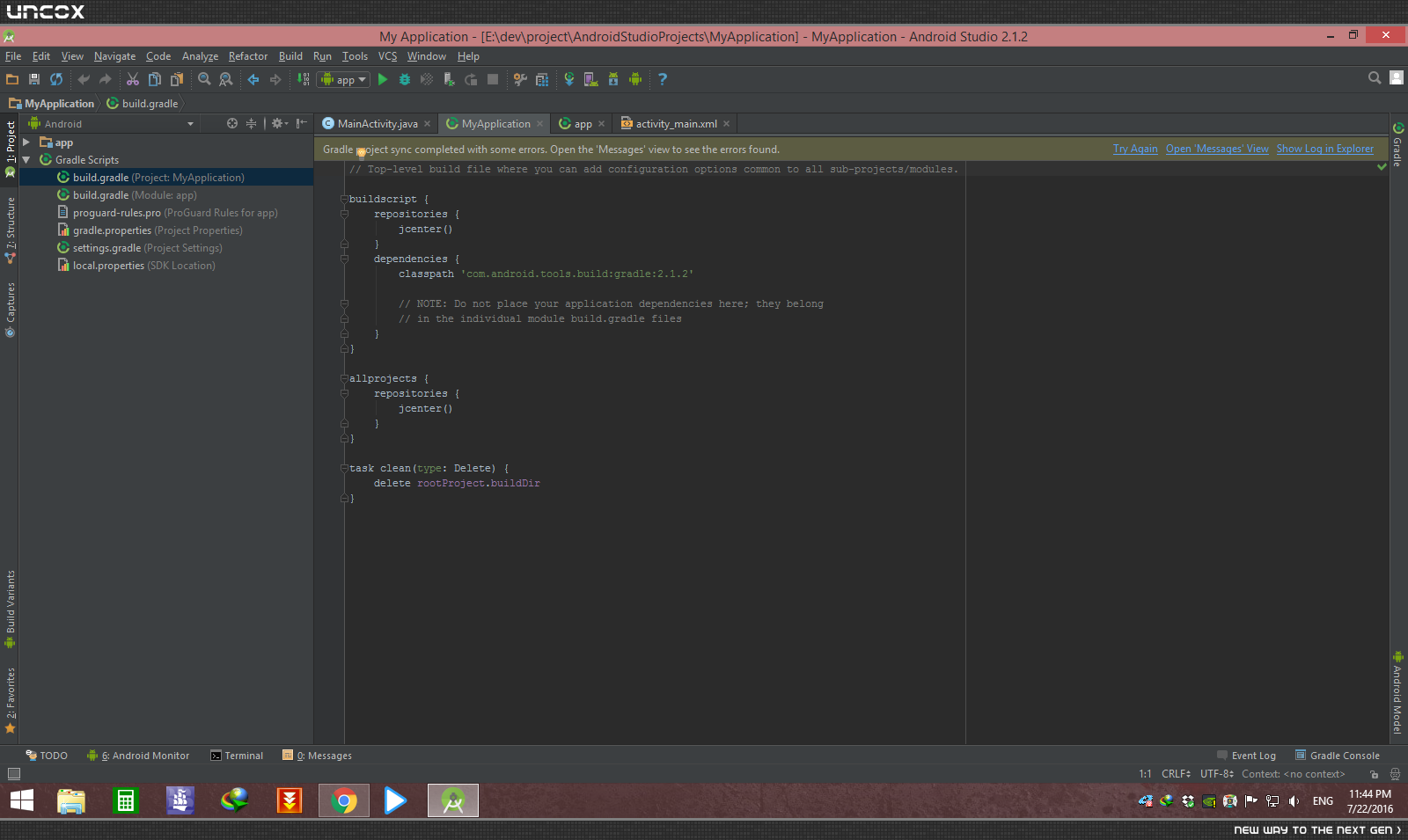Click the Make Project build icon
Image resolution: width=1408 pixels, height=840 pixels.
click(x=303, y=79)
